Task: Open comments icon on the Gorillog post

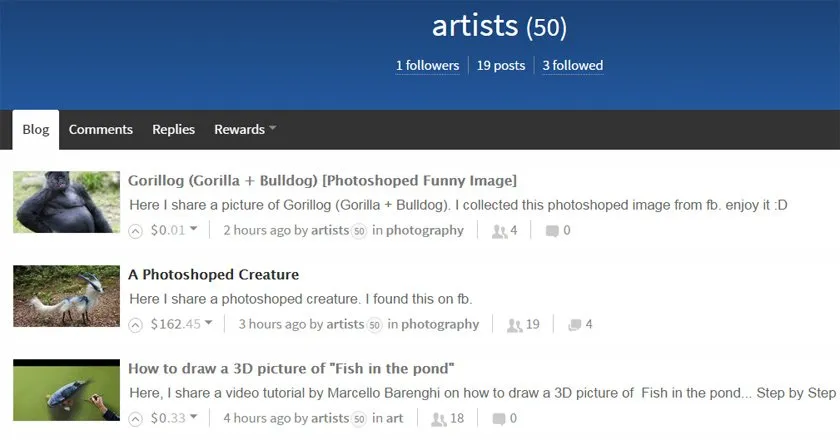Action: click(x=552, y=231)
